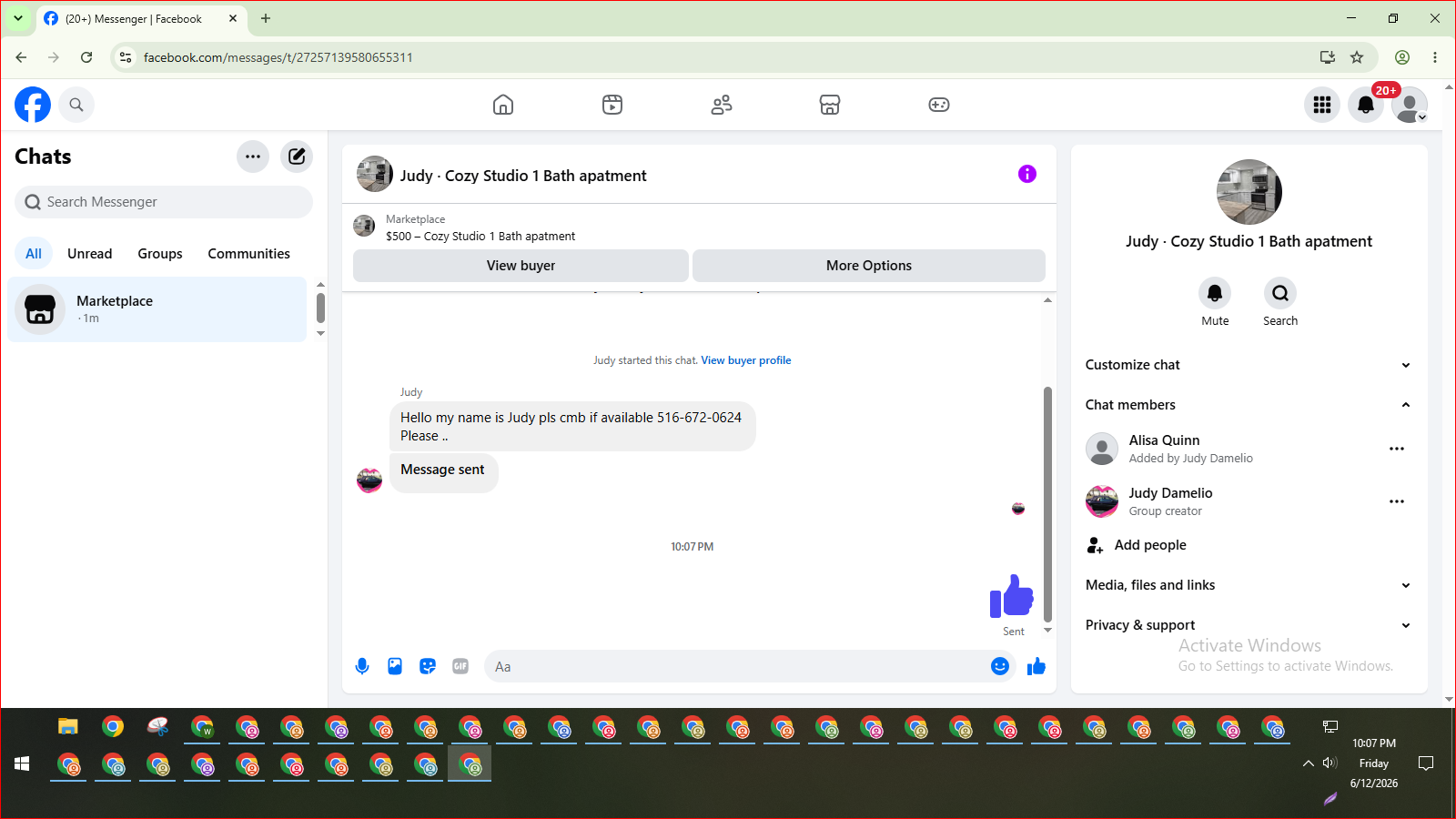
Task: Switch to the Unread tab
Action: [x=90, y=254]
